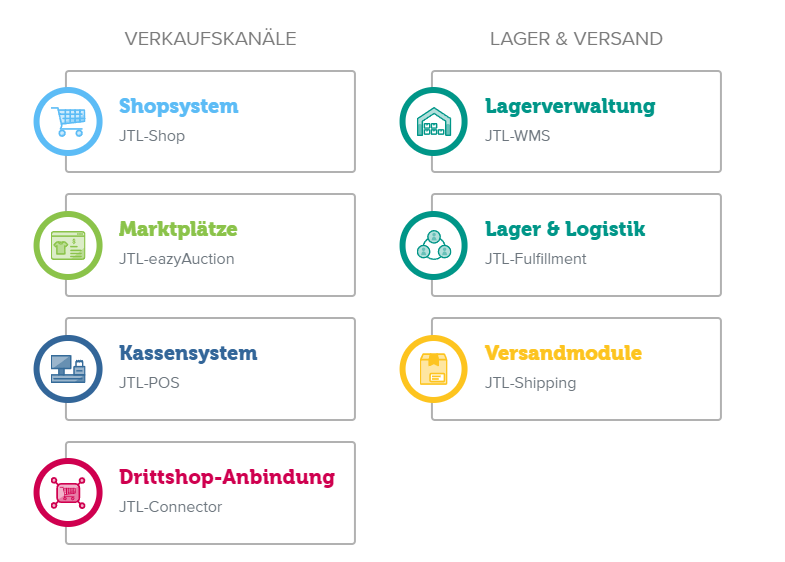Click the cash register POS icon
The width and height of the screenshot is (785, 562).
coord(68,369)
